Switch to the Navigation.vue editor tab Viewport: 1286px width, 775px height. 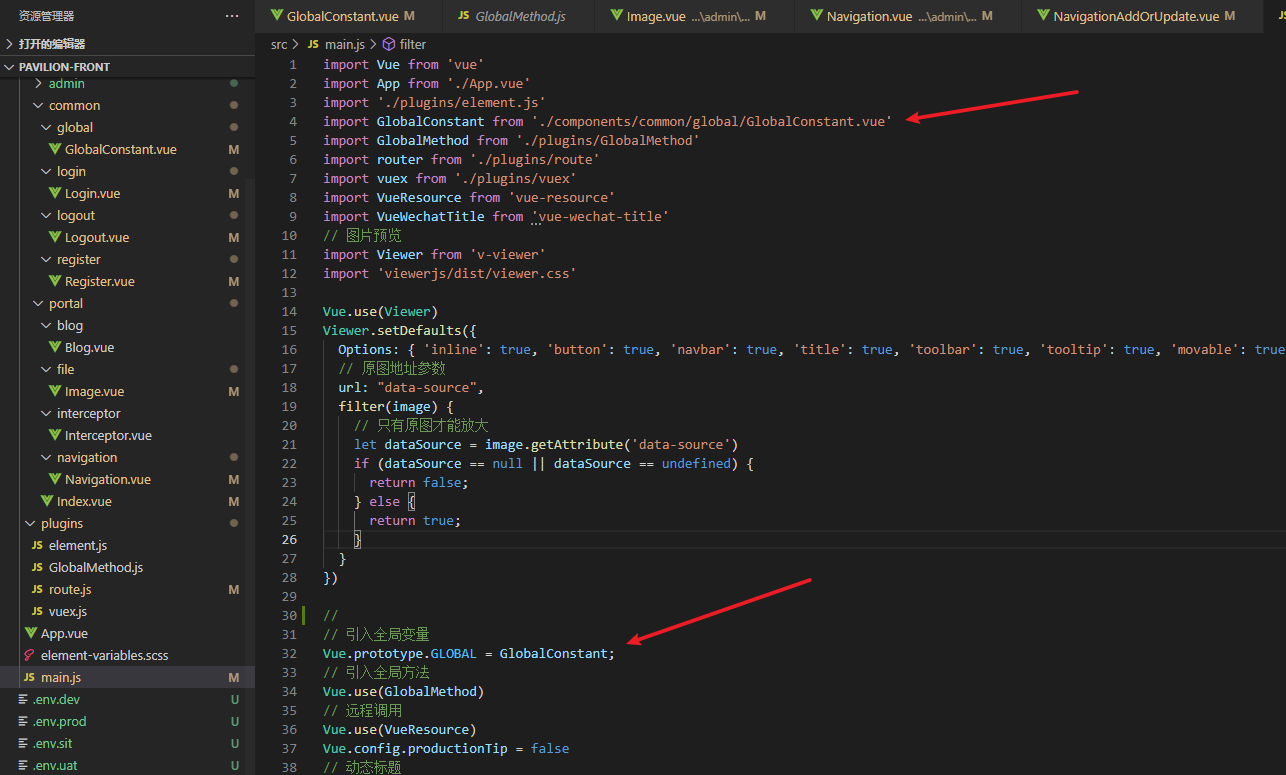point(910,16)
